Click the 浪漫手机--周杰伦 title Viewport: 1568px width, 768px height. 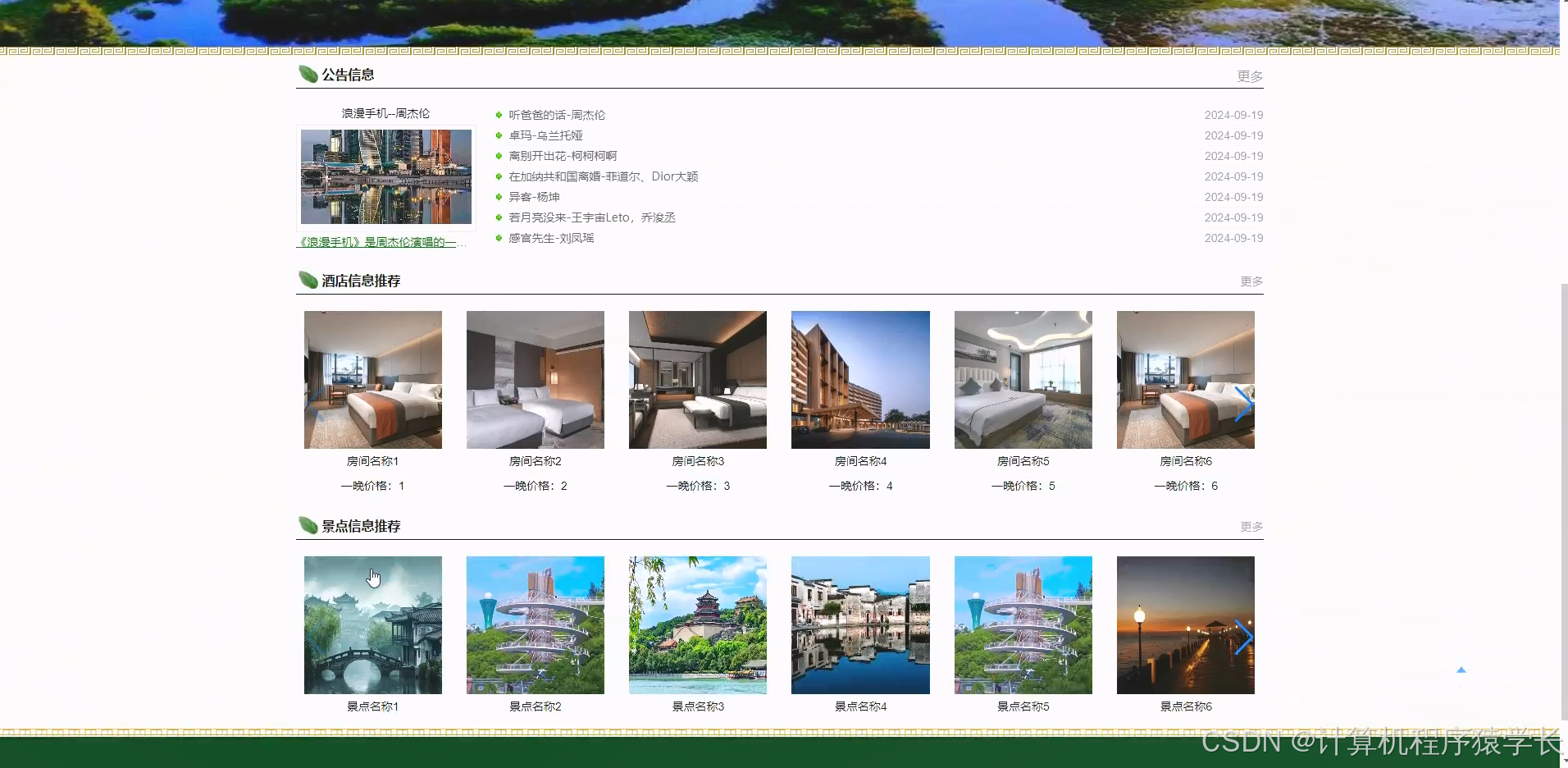pyautogui.click(x=385, y=113)
